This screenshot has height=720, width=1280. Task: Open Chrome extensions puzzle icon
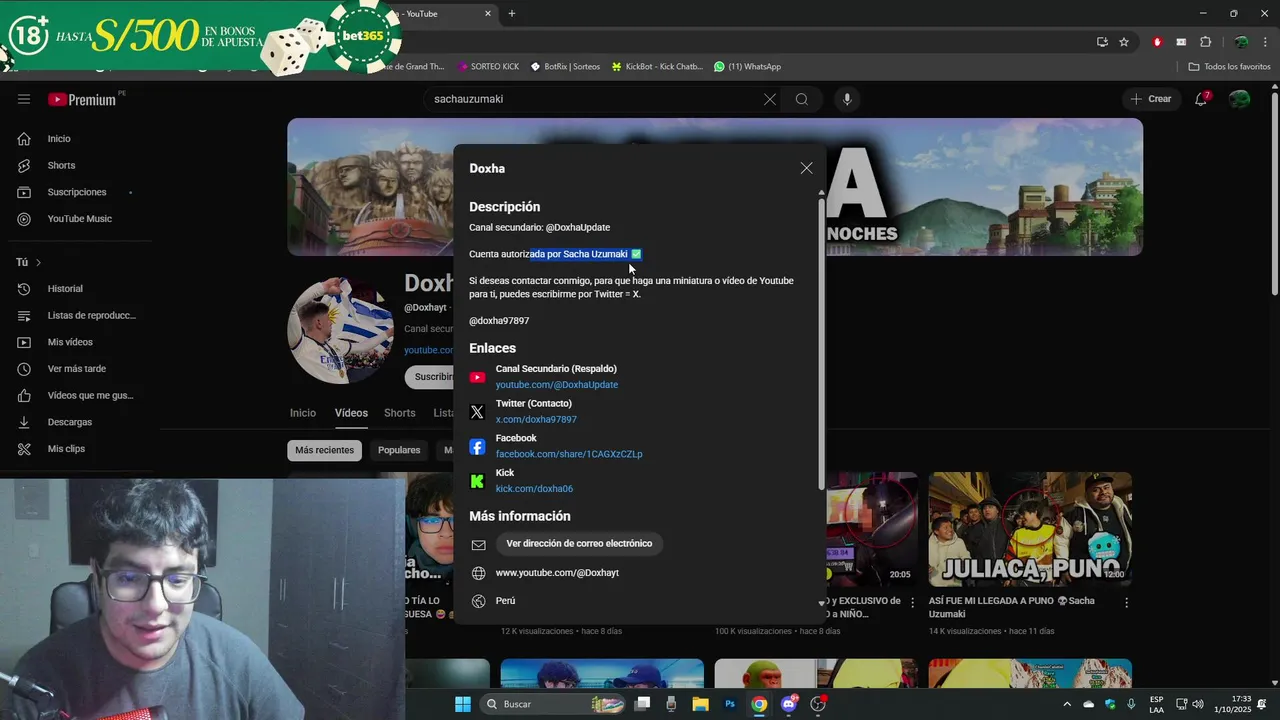[1205, 42]
